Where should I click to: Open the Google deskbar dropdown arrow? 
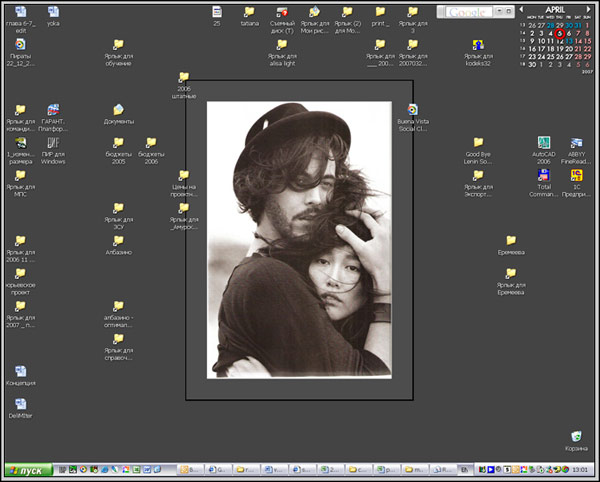coord(499,11)
